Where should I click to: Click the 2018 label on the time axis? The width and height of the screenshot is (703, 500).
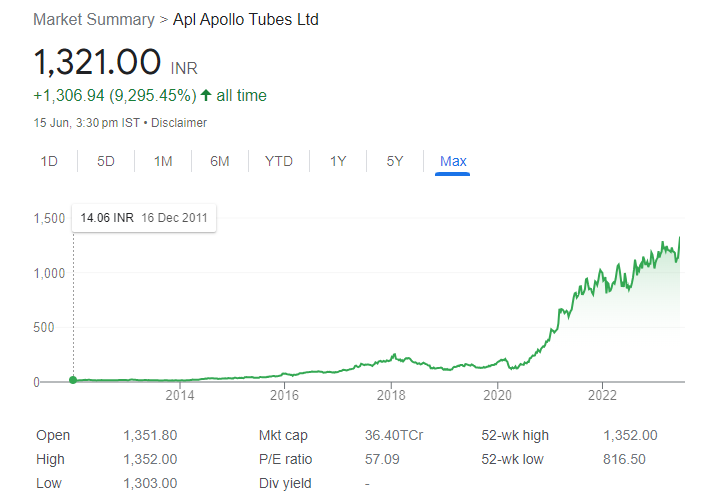point(391,396)
